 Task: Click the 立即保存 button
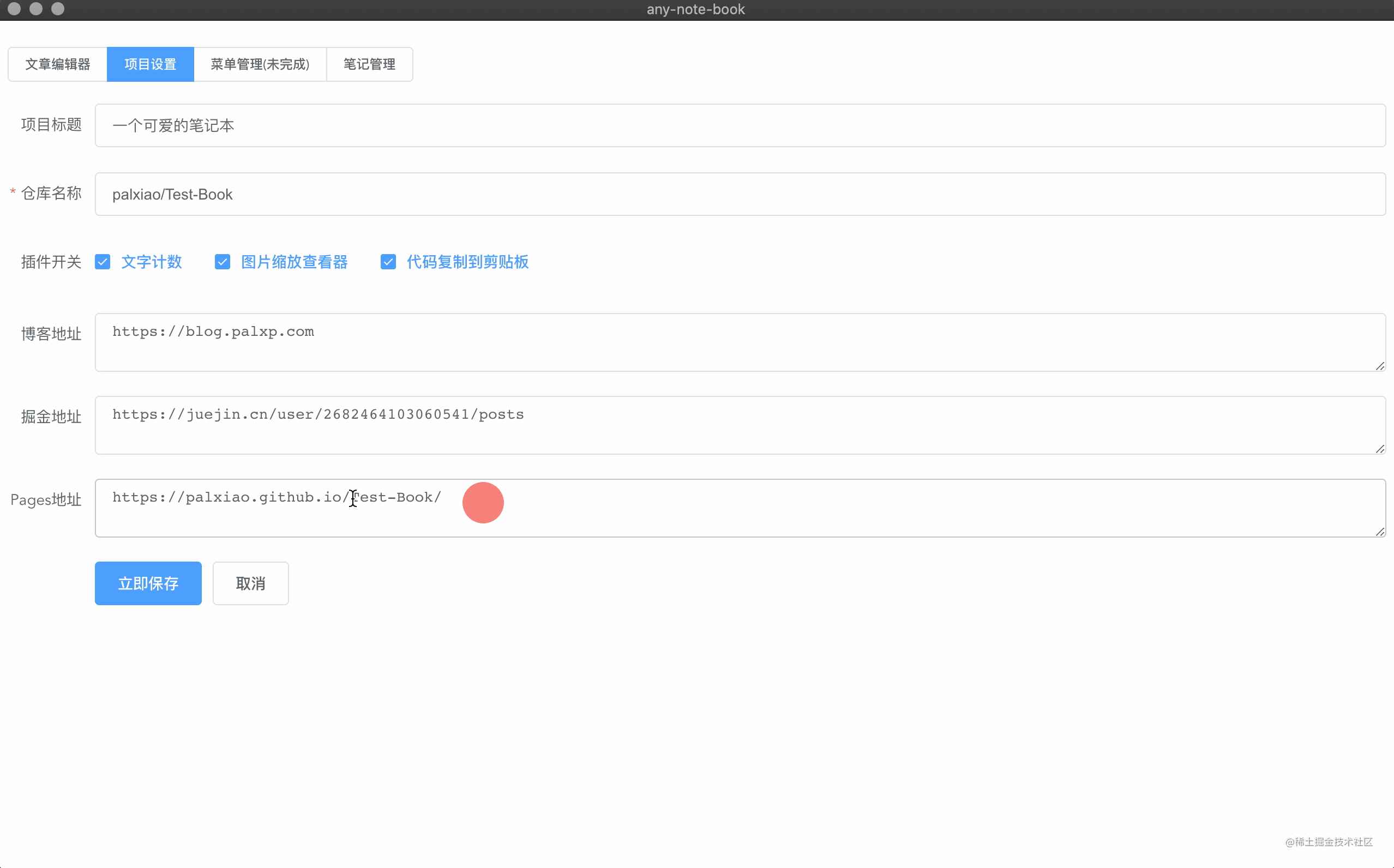148,583
